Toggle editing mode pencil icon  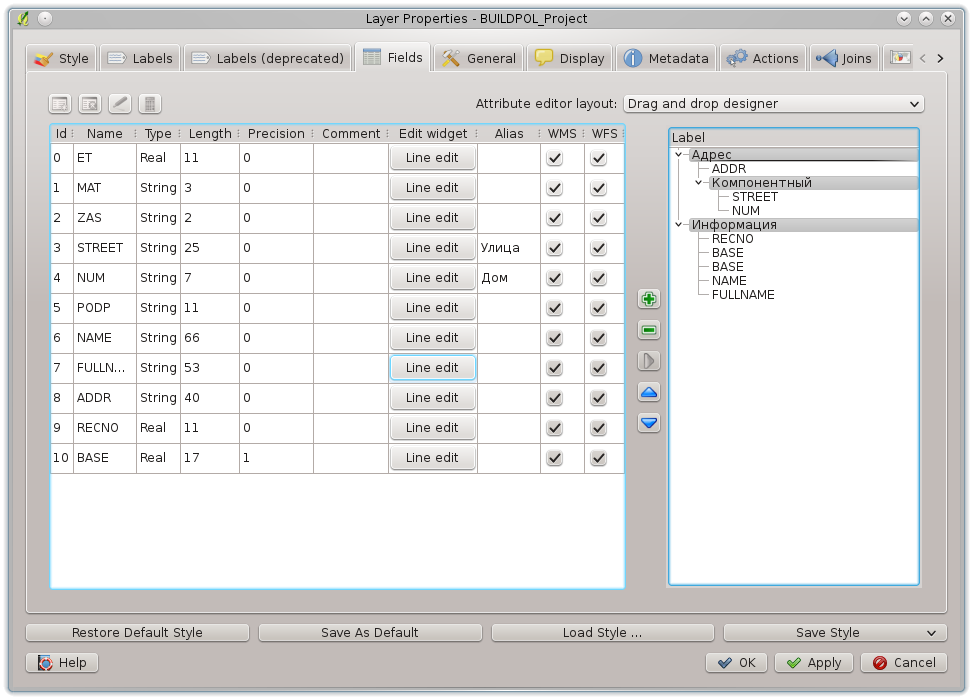pyautogui.click(x=120, y=104)
